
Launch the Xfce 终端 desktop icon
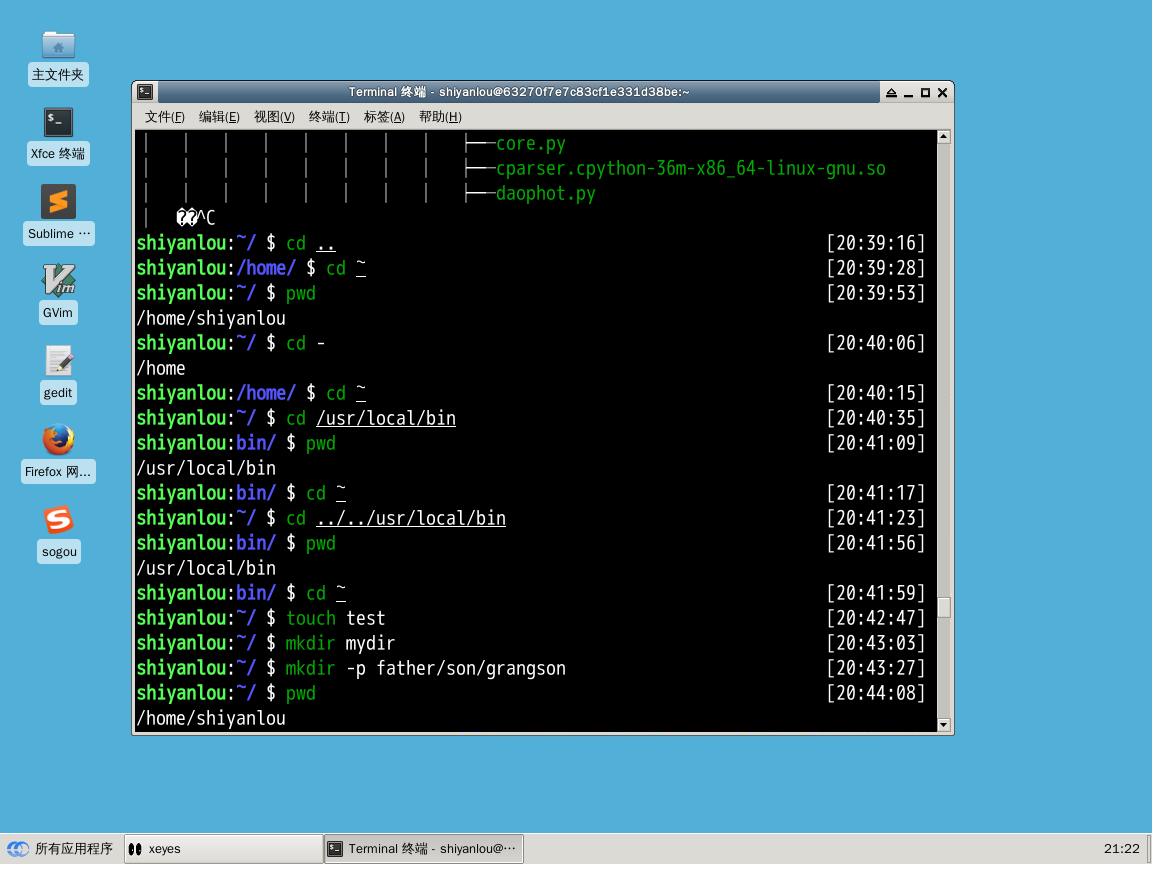pos(58,122)
